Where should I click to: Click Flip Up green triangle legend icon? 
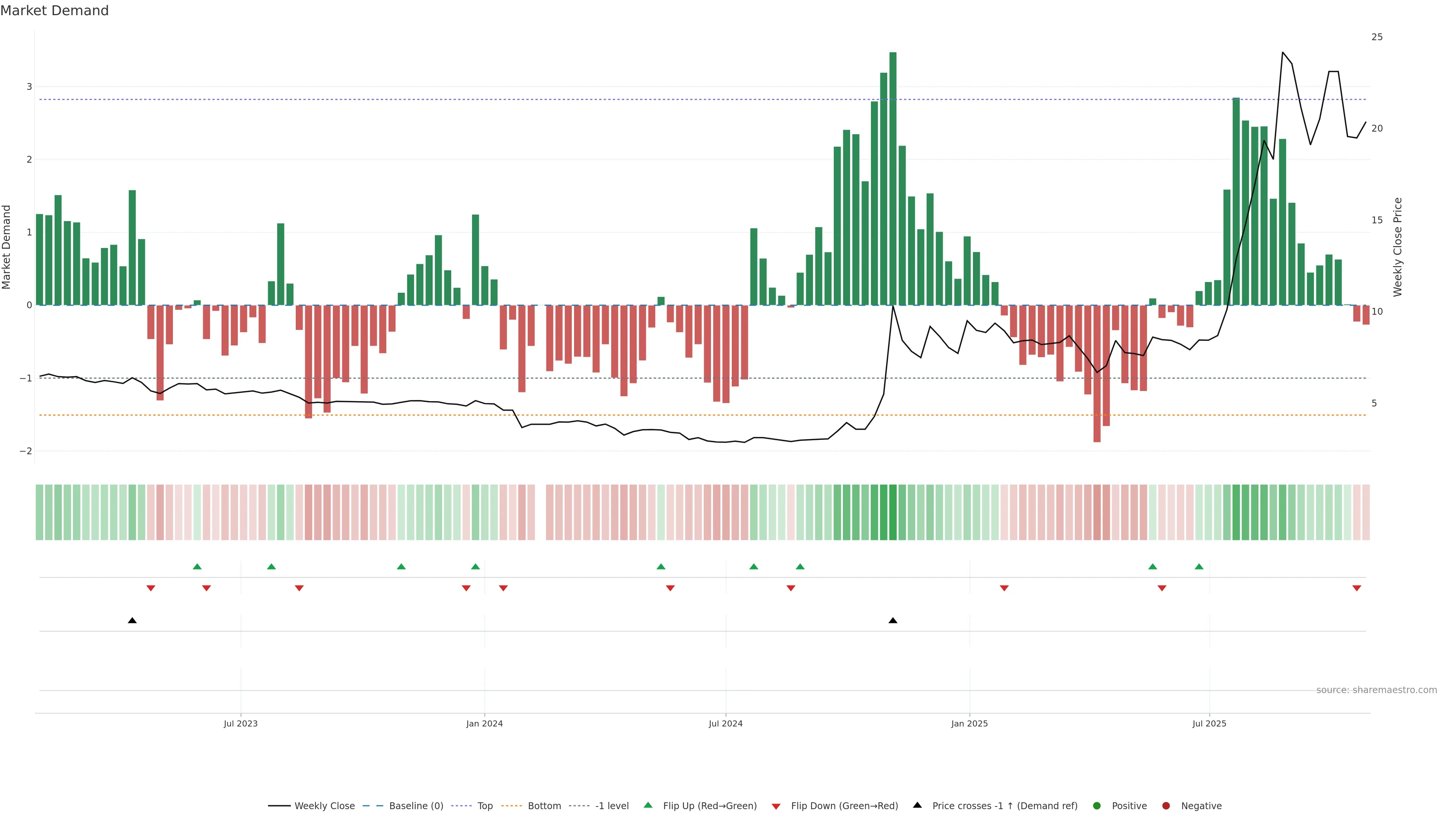[x=648, y=805]
